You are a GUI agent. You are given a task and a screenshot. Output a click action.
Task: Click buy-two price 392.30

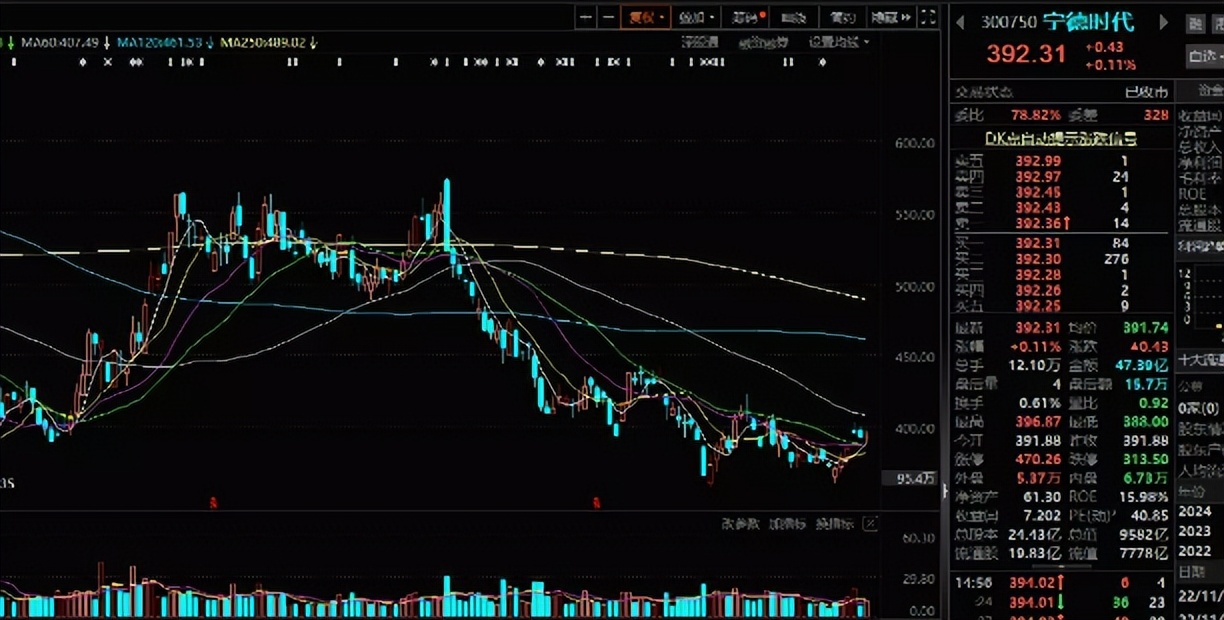1037,259
